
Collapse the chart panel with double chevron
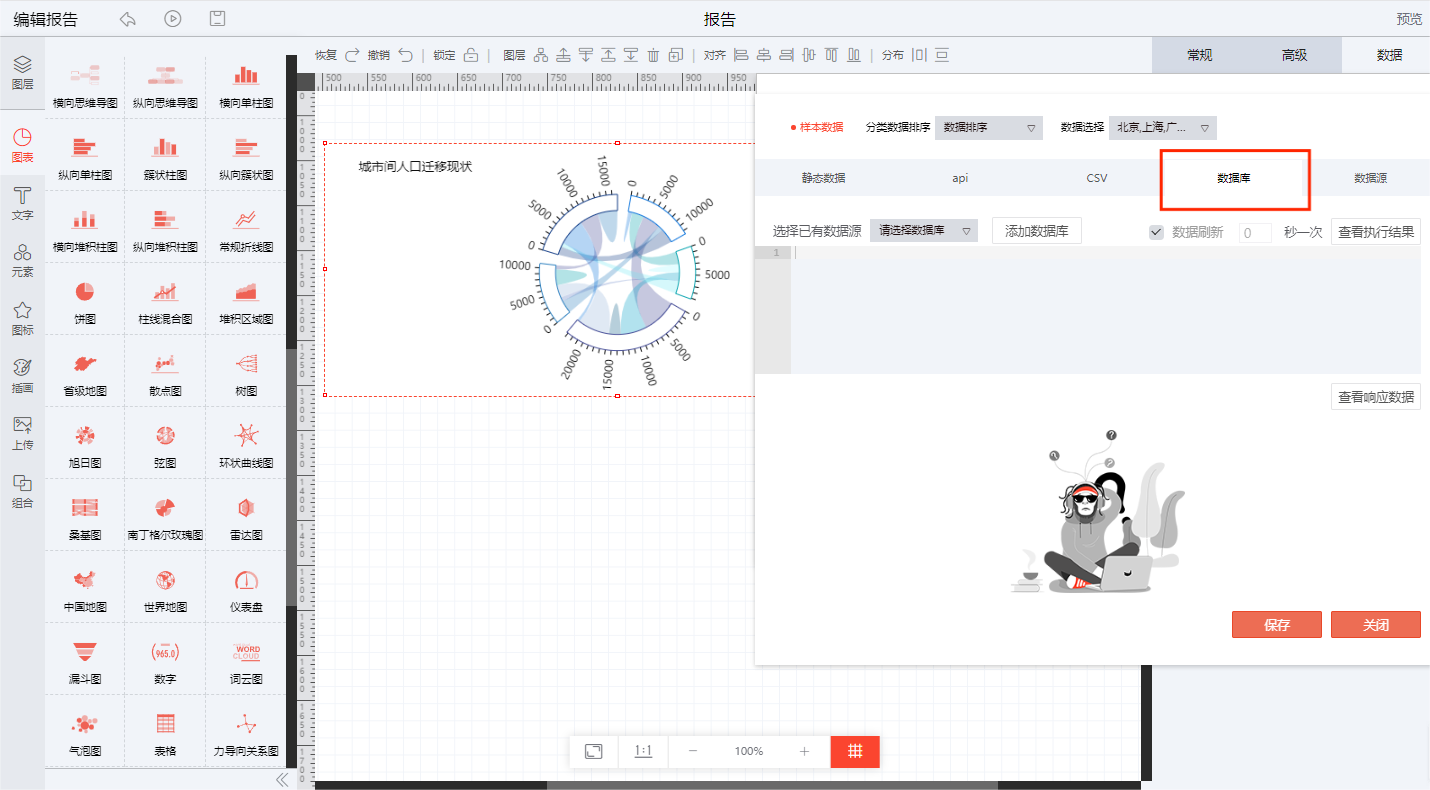click(281, 779)
